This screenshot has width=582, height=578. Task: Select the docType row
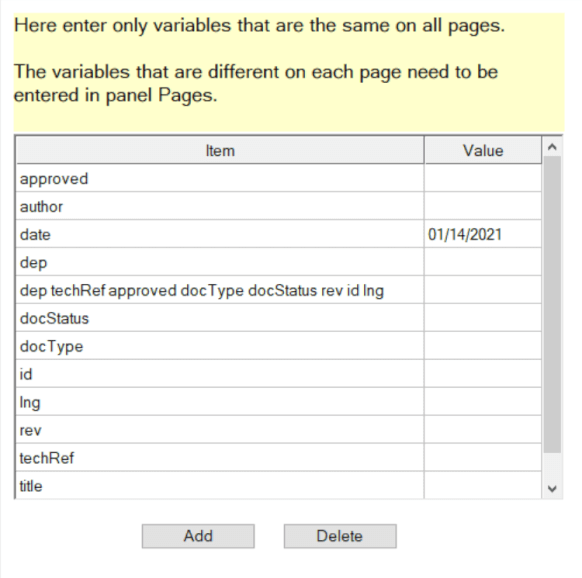279,346
